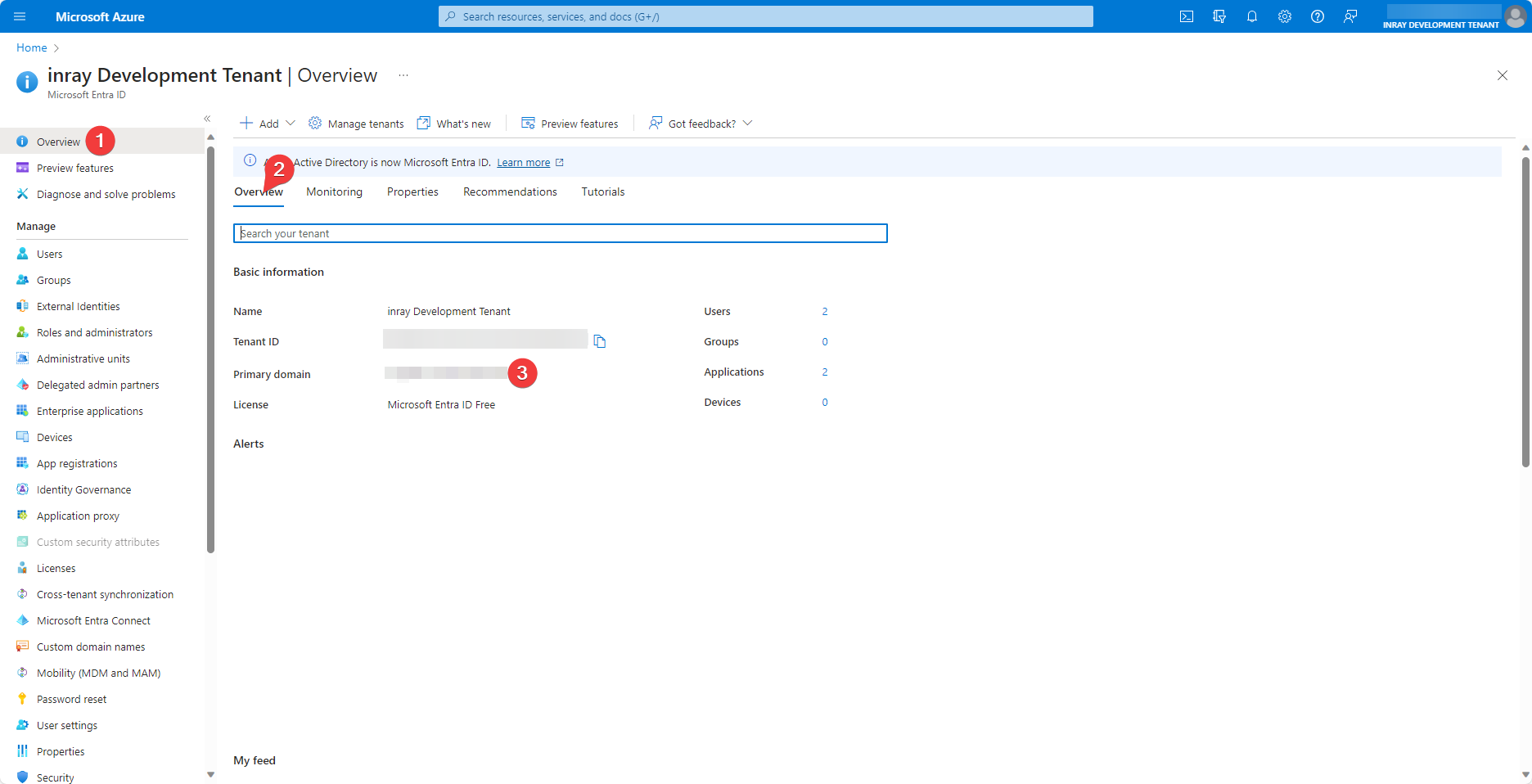Expand the Got feedback? dropdown
The width and height of the screenshot is (1532, 784).
[701, 124]
